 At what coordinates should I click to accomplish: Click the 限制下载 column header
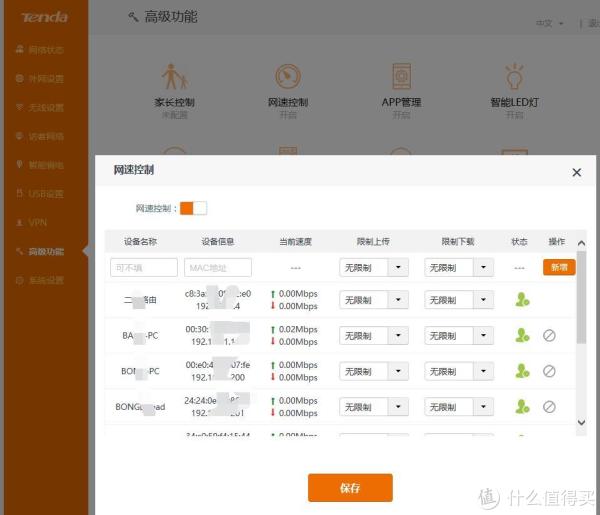coord(458,241)
